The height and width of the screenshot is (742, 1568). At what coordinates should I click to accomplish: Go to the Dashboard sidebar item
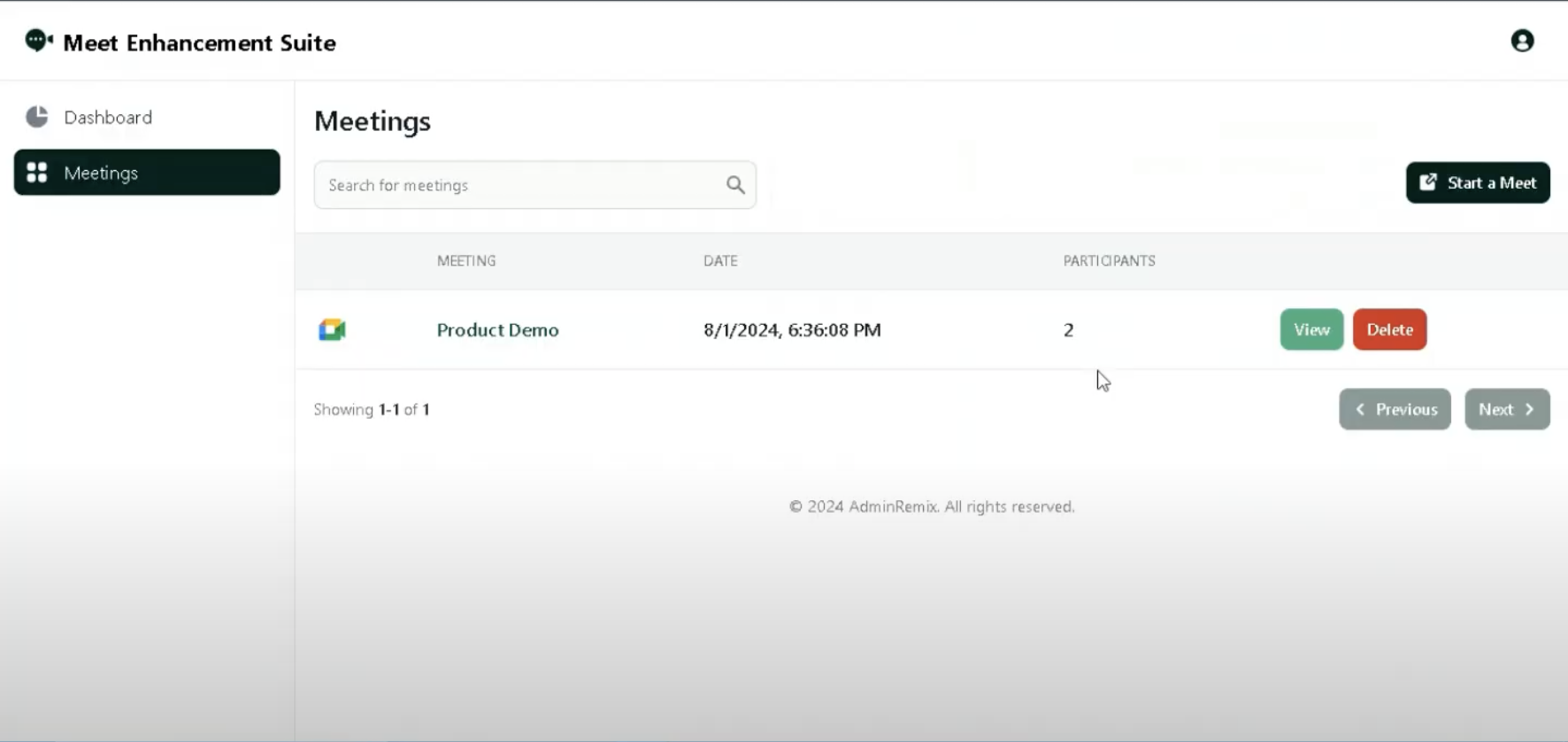[x=108, y=117]
